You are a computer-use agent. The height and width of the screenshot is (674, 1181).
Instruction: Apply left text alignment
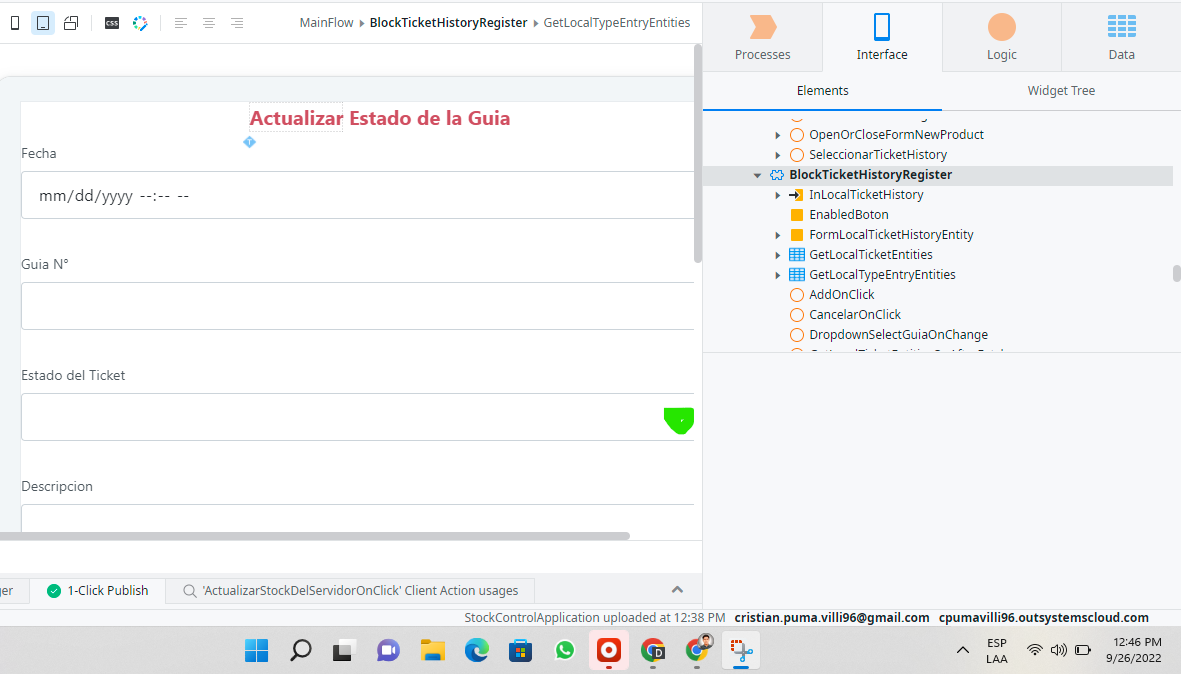(179, 22)
